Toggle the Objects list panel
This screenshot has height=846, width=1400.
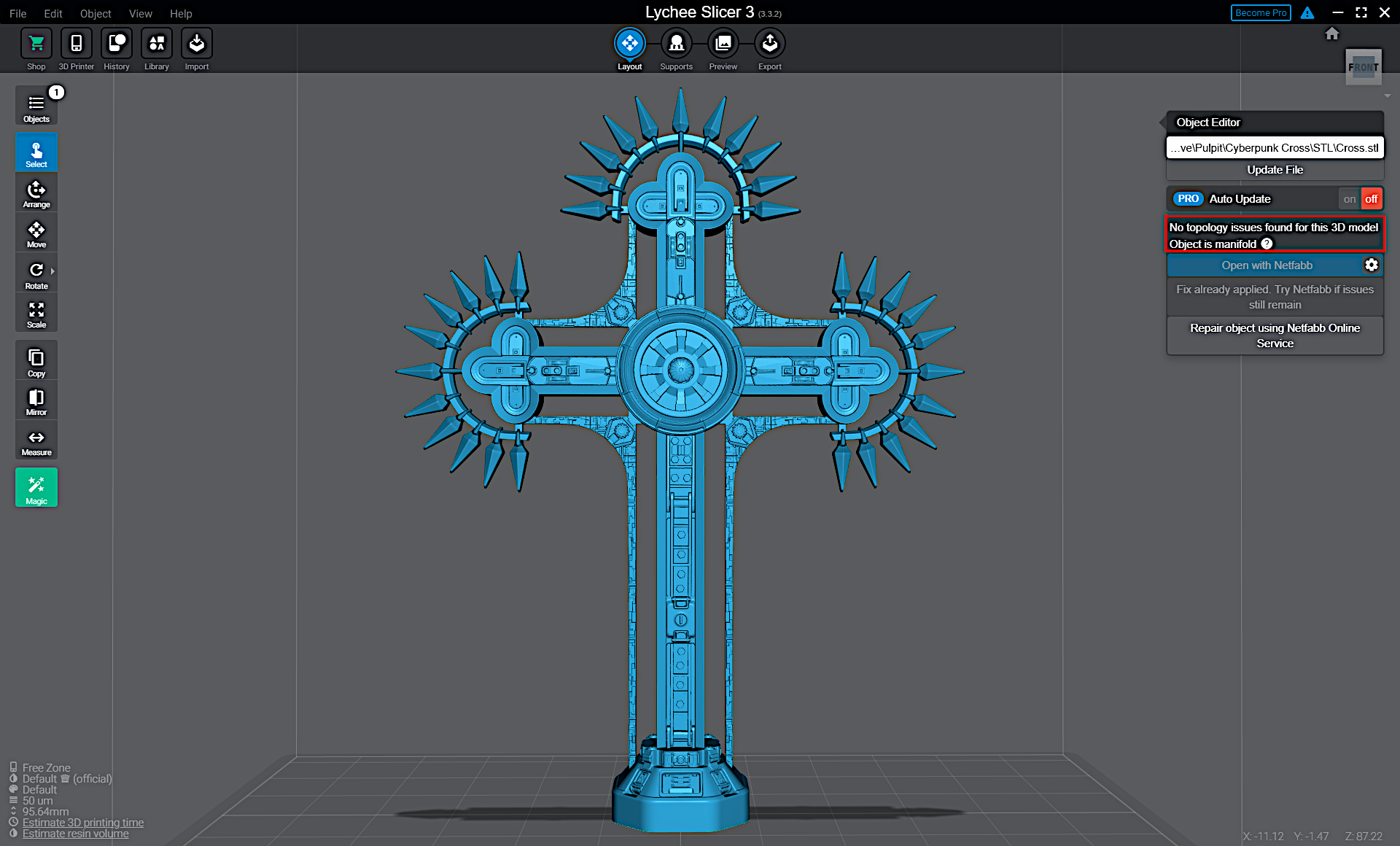point(36,104)
